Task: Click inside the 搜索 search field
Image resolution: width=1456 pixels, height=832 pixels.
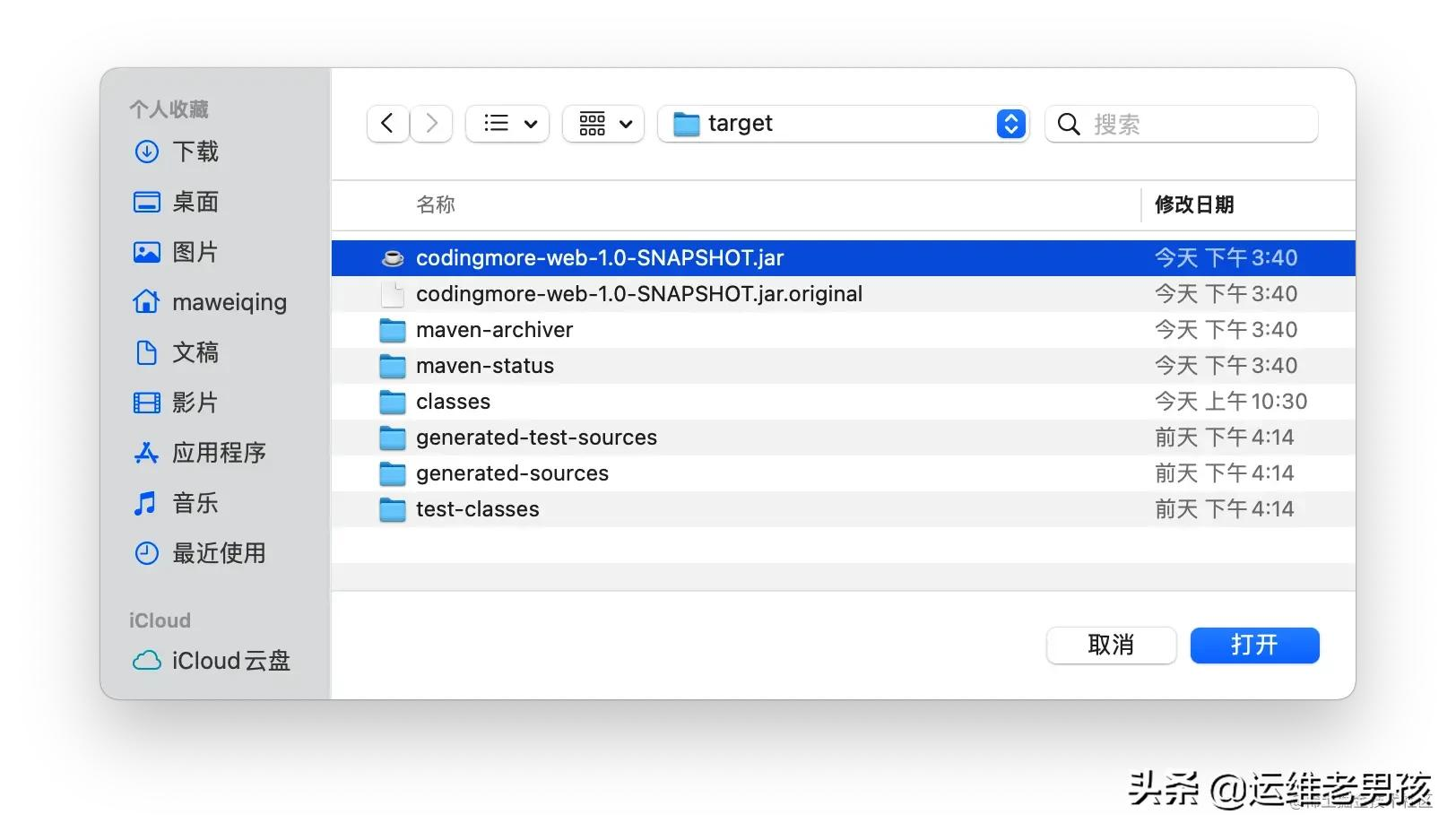Action: [x=1180, y=124]
